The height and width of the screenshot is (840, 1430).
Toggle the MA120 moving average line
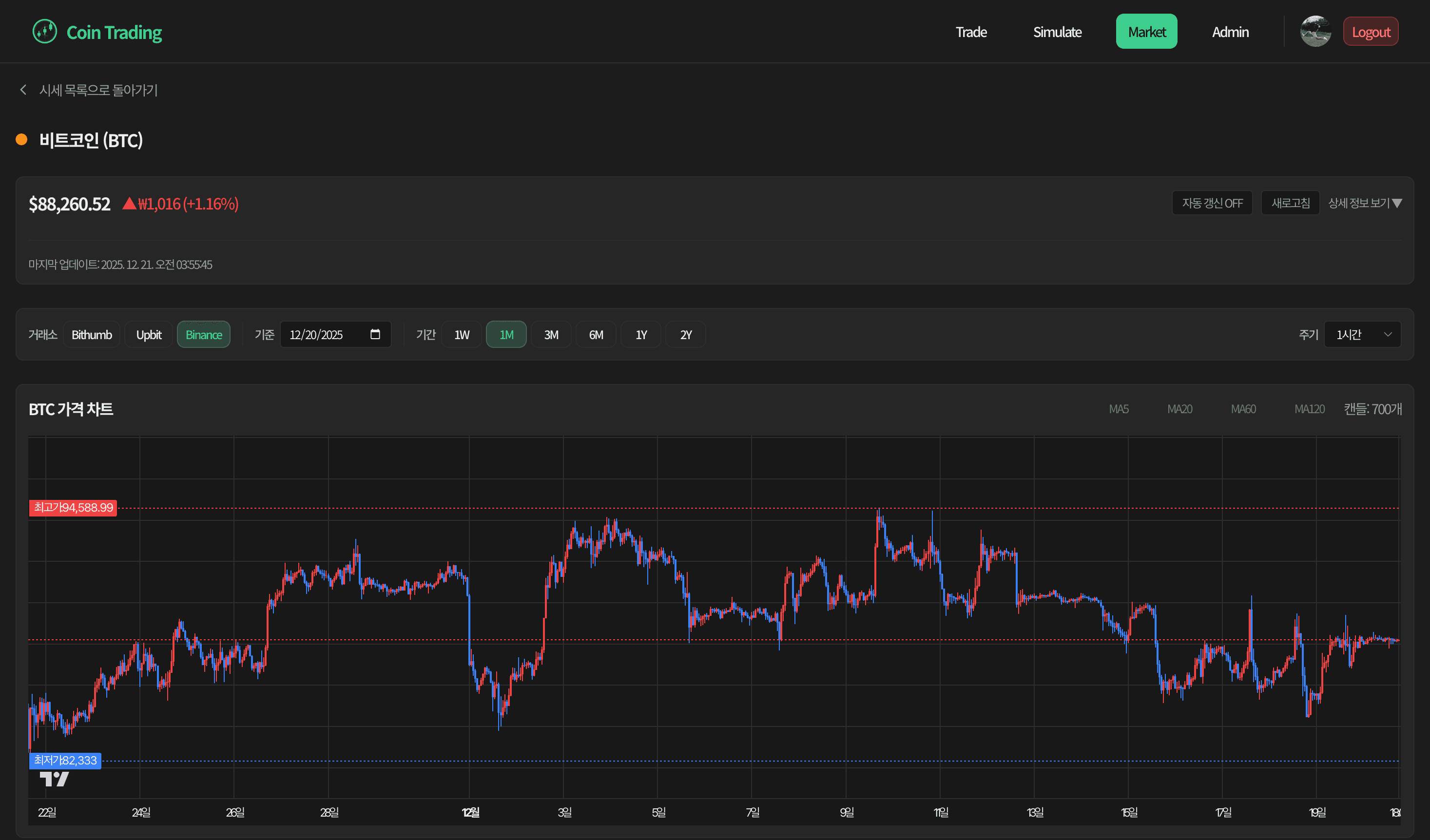[x=1310, y=409]
